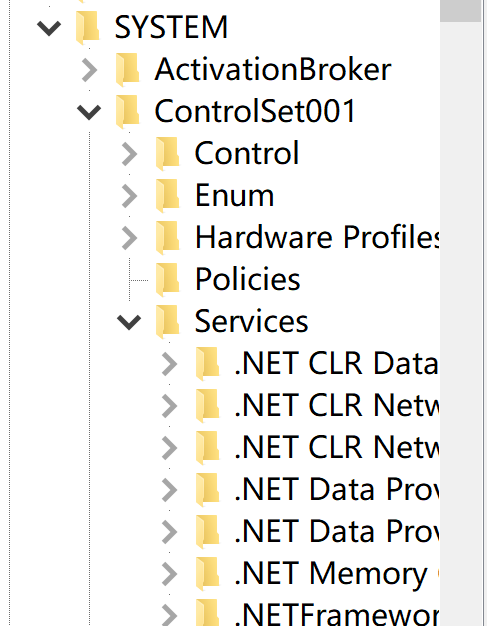Expand .NET Data Prov key directly above .NET Memory
487x626 pixels.
[x=169, y=532]
